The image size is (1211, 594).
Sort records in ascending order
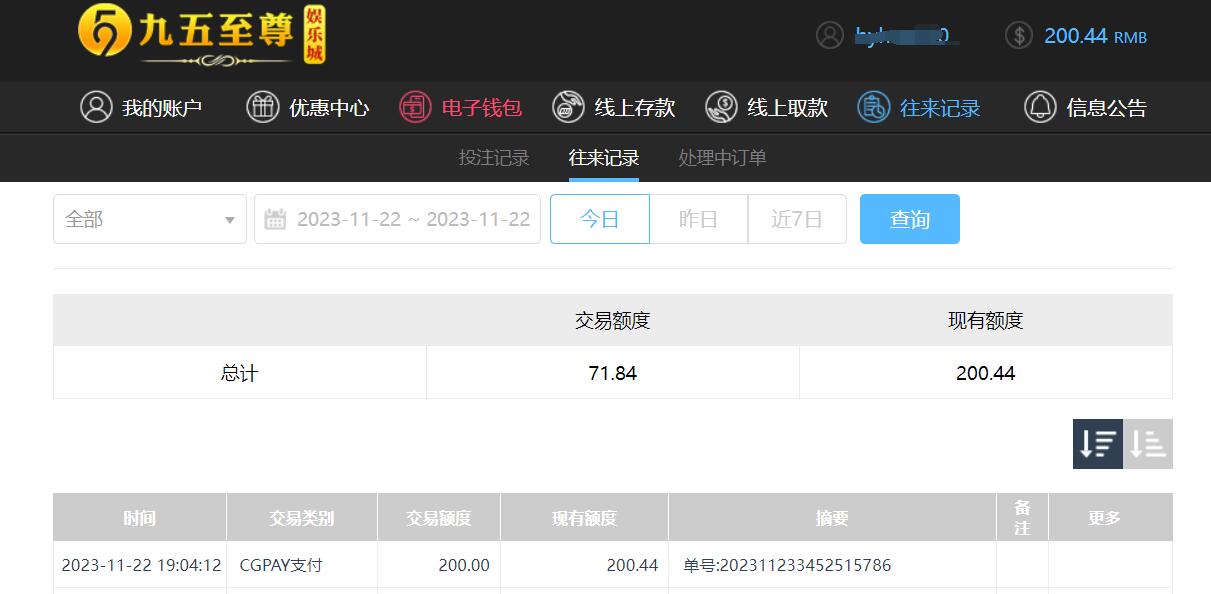(x=1148, y=444)
